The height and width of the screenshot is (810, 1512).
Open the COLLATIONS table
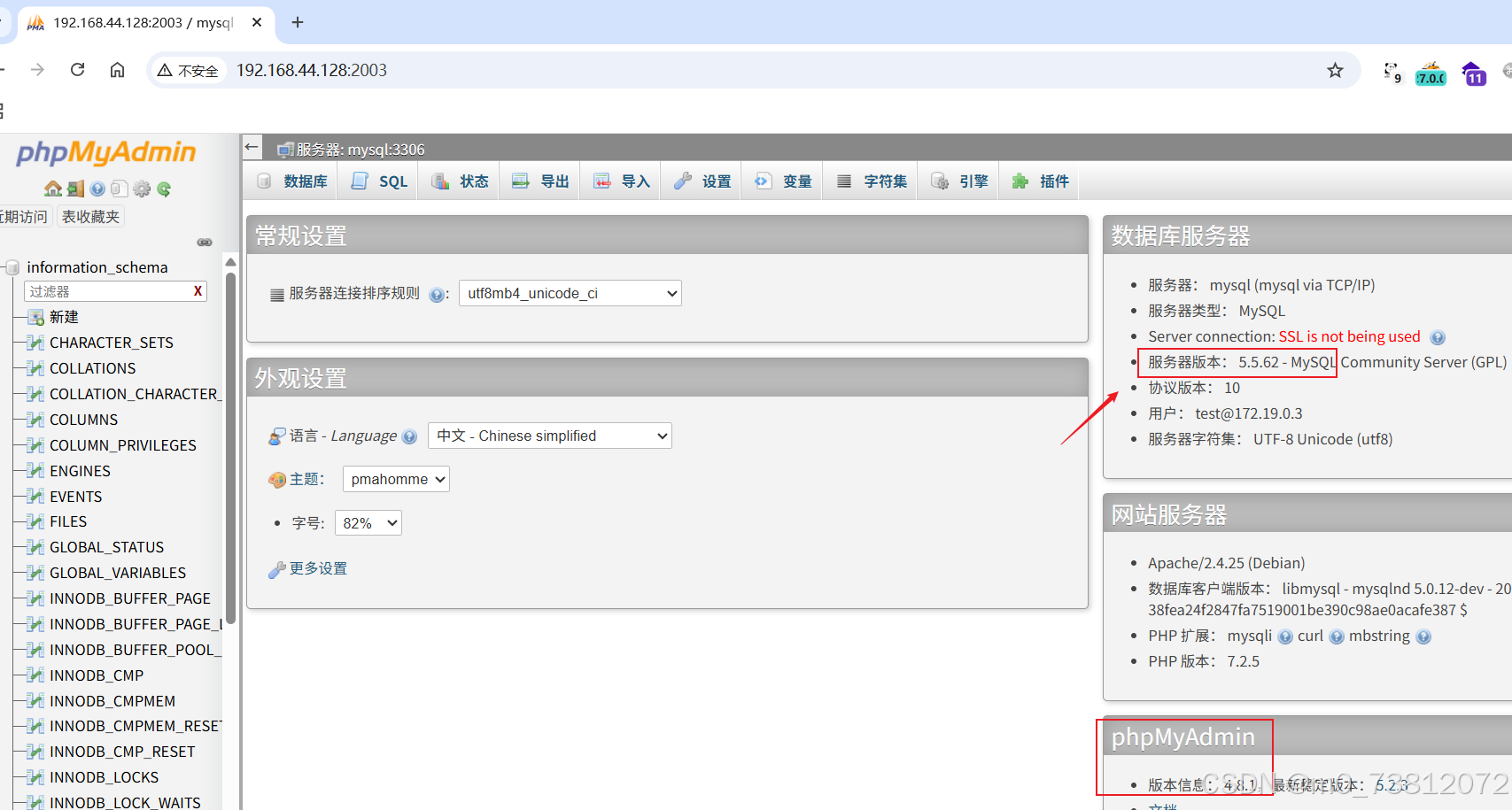click(x=93, y=368)
